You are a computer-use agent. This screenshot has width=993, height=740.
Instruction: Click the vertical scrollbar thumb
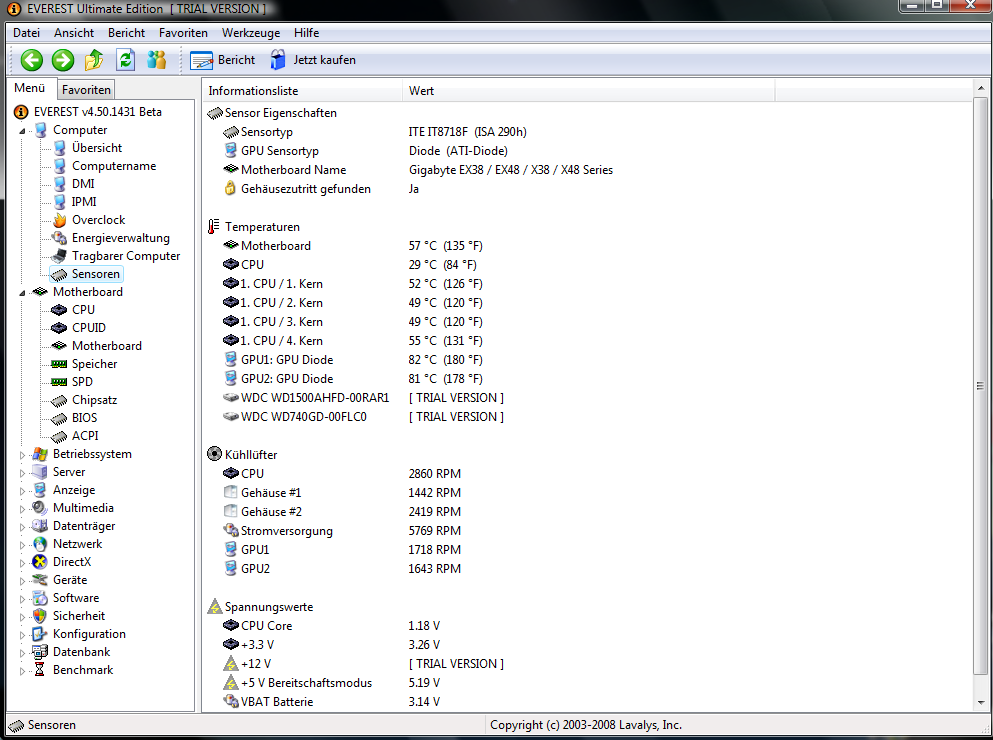point(980,386)
